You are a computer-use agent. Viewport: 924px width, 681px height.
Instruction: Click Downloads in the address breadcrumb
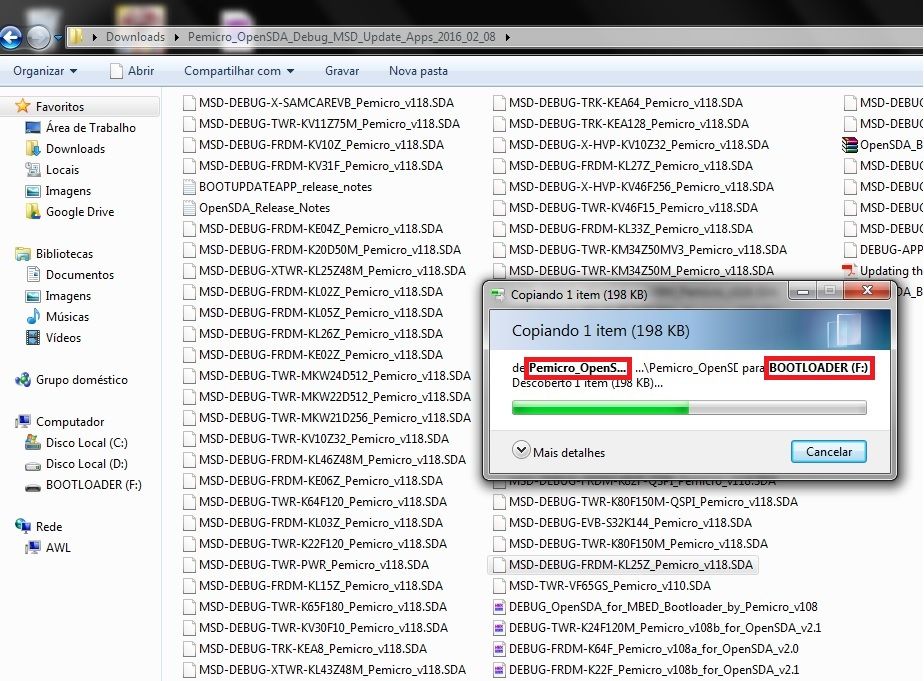[136, 37]
